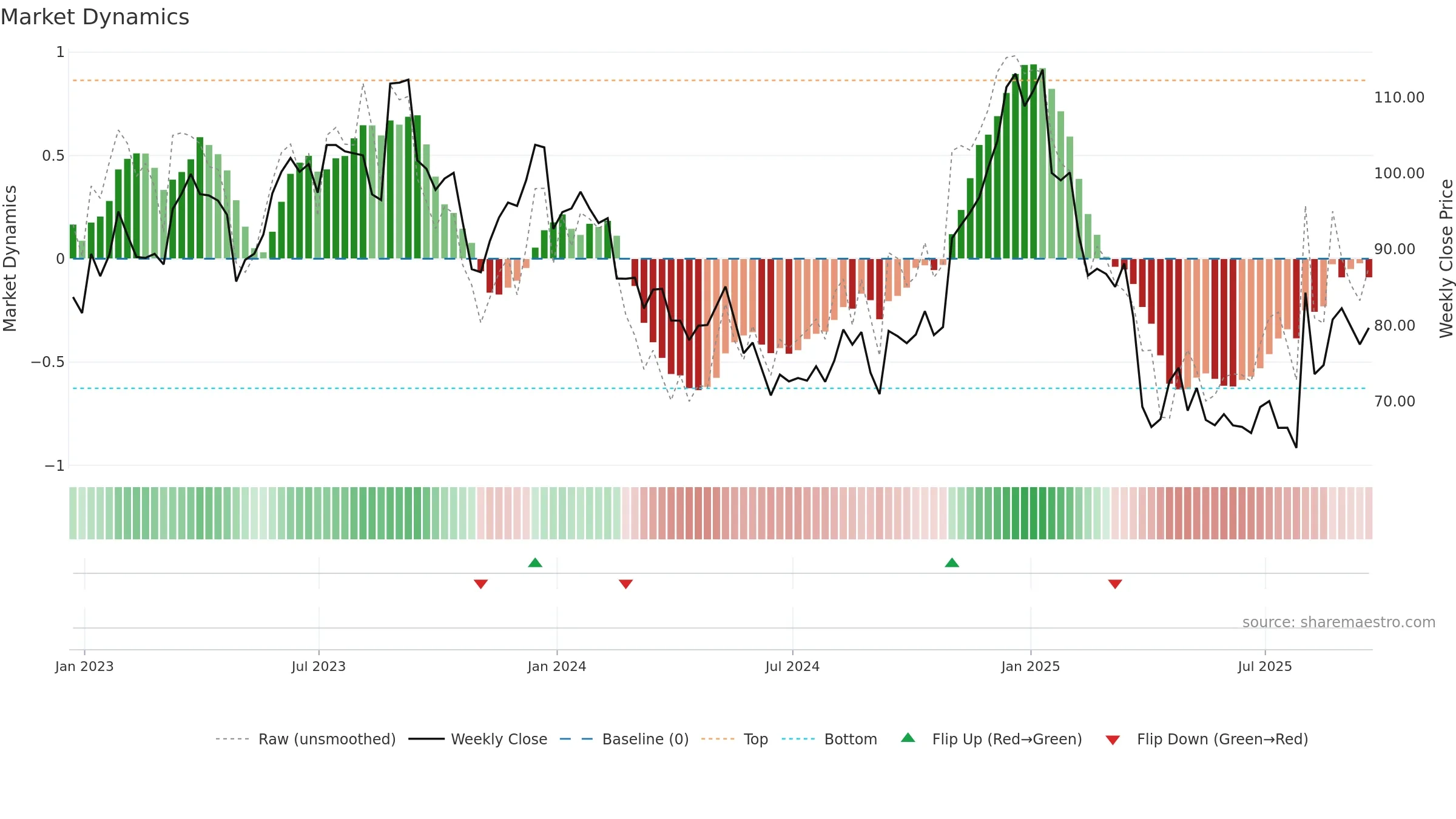Toggle Flip Up (Red→Green) legend entry
This screenshot has height=819, width=1456.
tap(991, 739)
